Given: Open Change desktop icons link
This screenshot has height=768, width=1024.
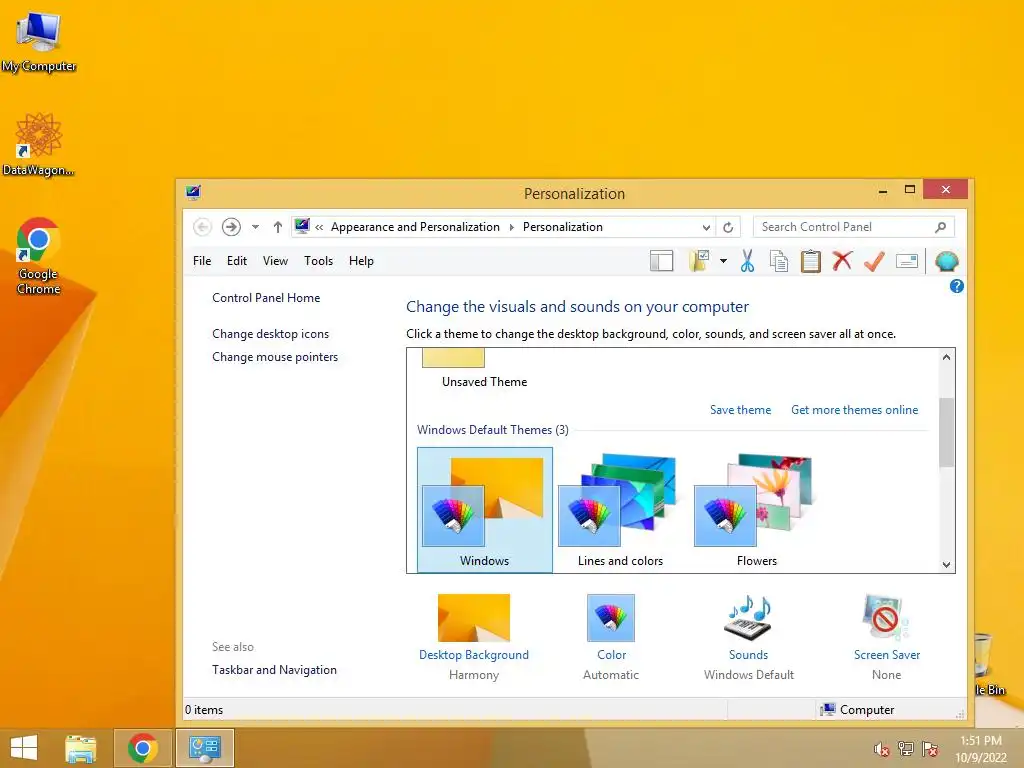Looking at the screenshot, I should click(x=270, y=334).
